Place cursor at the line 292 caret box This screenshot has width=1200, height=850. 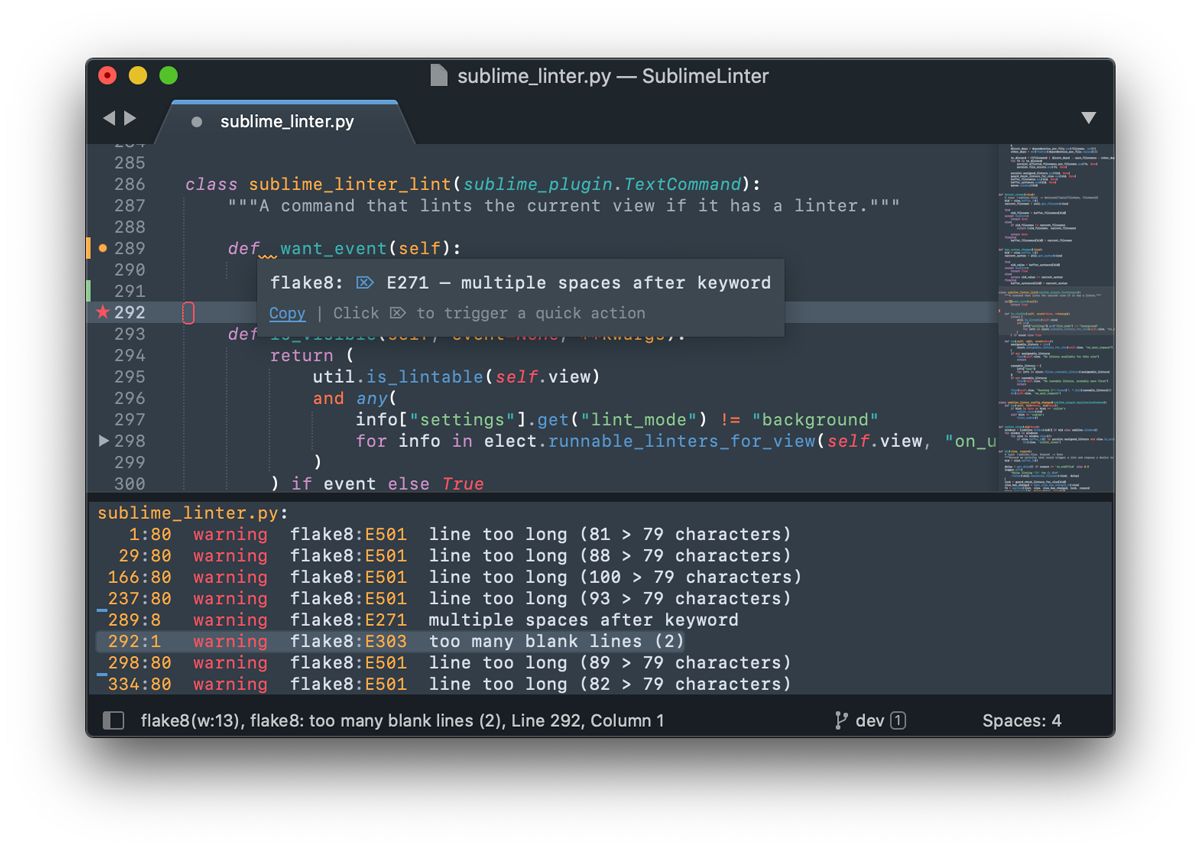pyautogui.click(x=188, y=313)
